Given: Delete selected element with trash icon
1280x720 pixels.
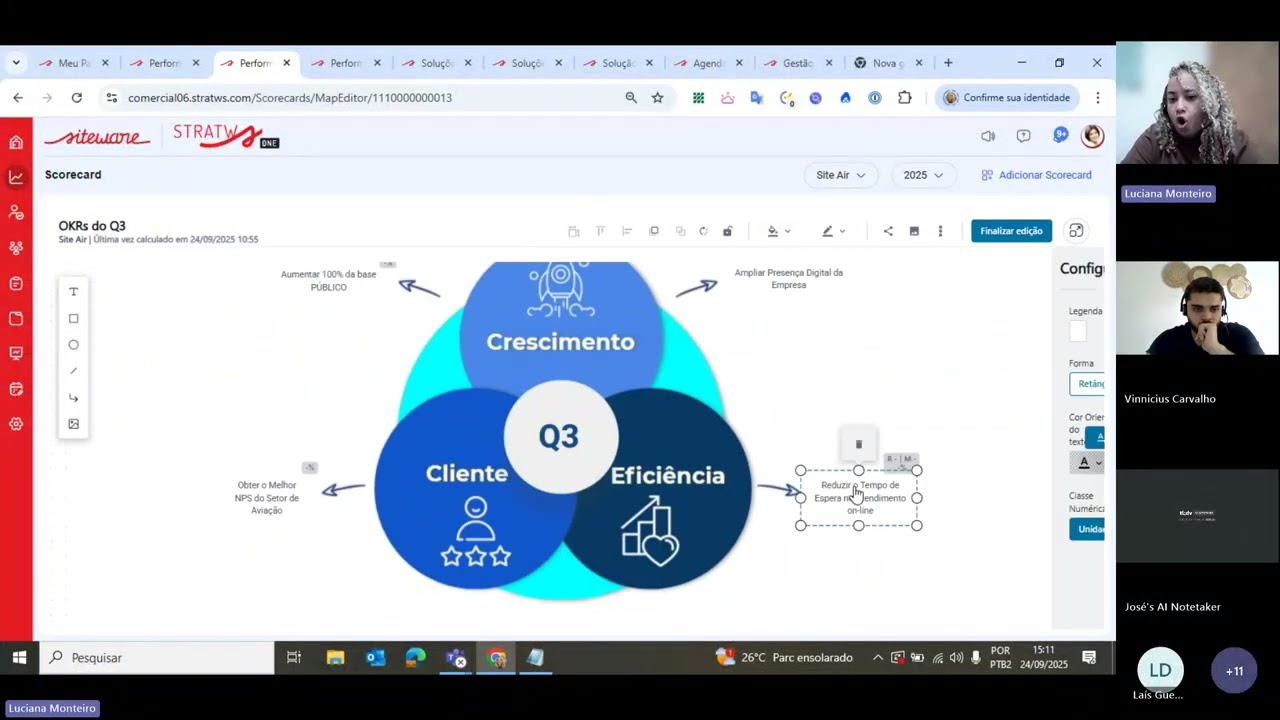Looking at the screenshot, I should (858, 444).
